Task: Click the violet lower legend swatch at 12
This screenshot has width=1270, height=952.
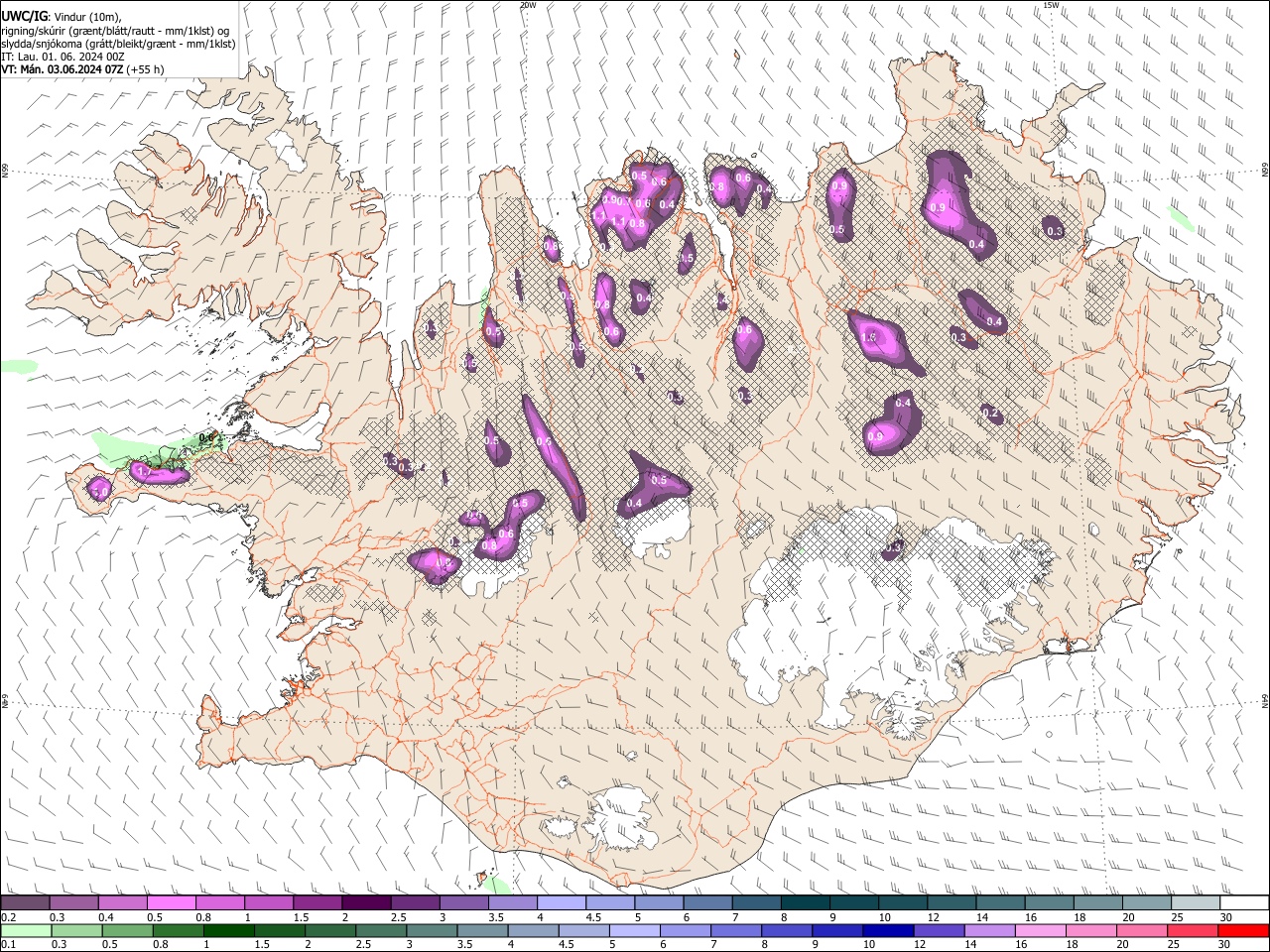Action: click(x=938, y=930)
